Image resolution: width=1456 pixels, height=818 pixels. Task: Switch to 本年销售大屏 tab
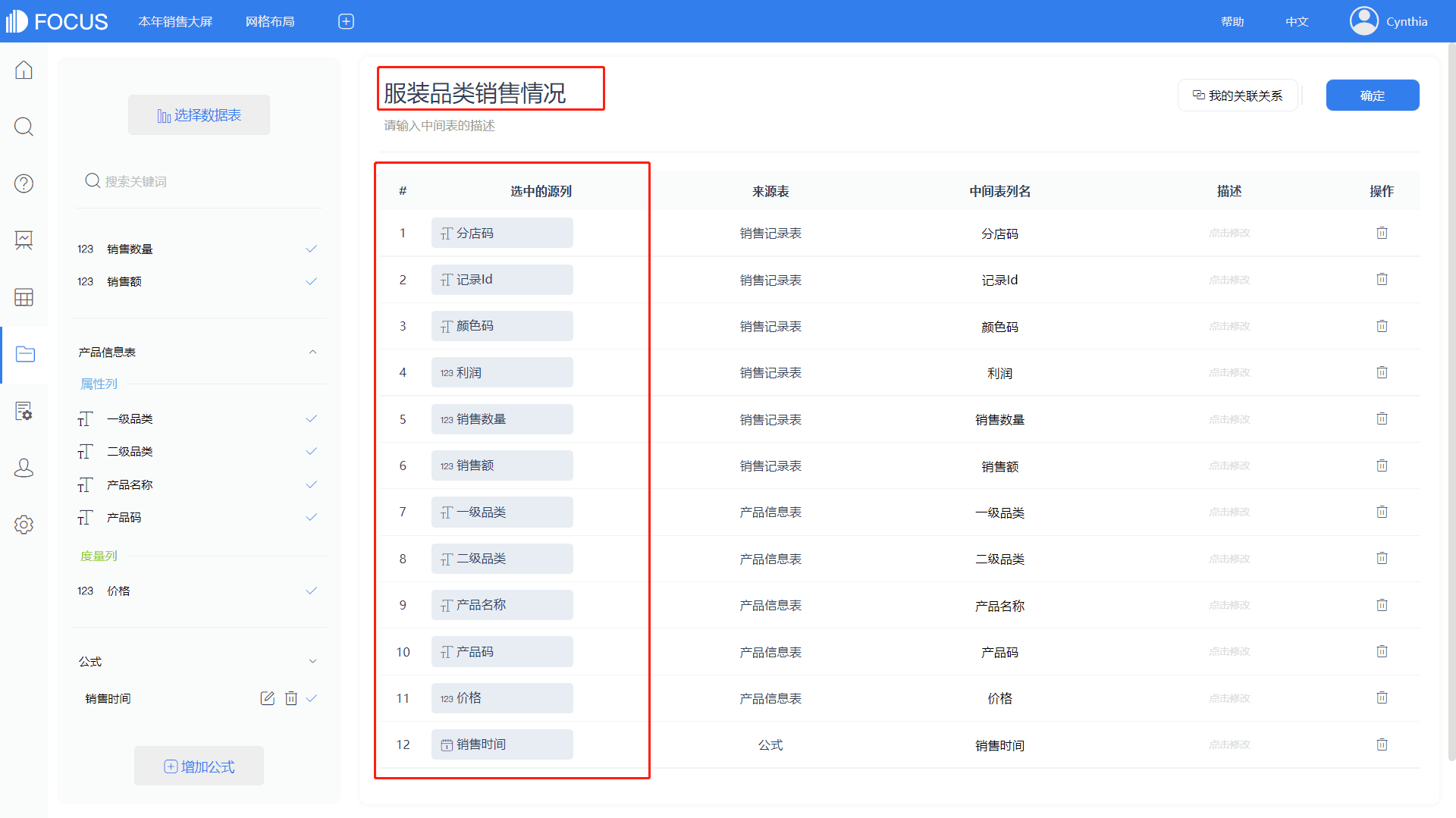point(175,21)
